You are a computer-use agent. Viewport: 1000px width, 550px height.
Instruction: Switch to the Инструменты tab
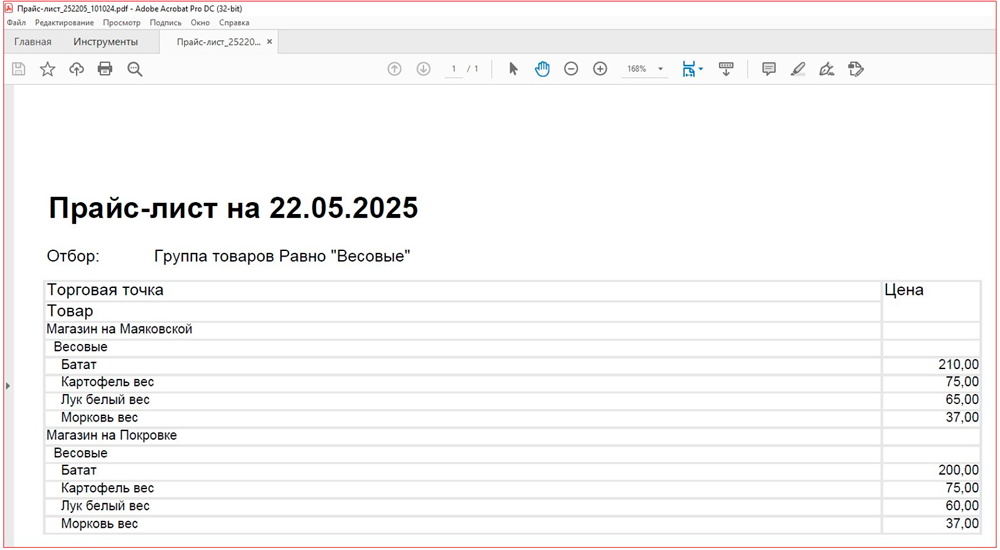pos(105,42)
